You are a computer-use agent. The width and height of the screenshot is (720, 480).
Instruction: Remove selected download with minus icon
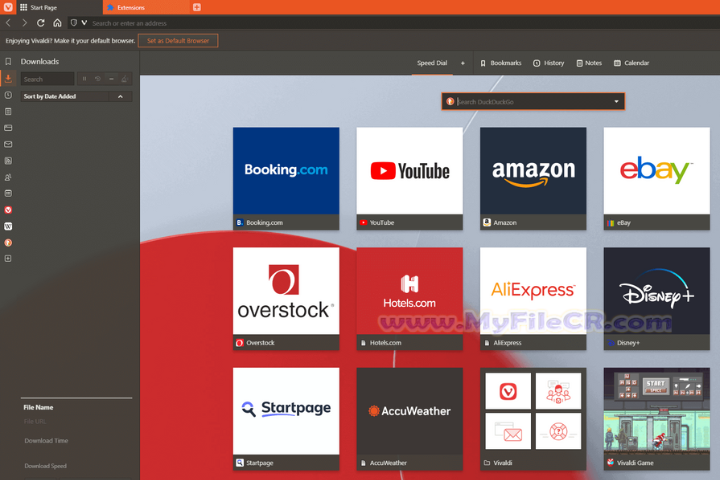pyautogui.click(x=111, y=79)
